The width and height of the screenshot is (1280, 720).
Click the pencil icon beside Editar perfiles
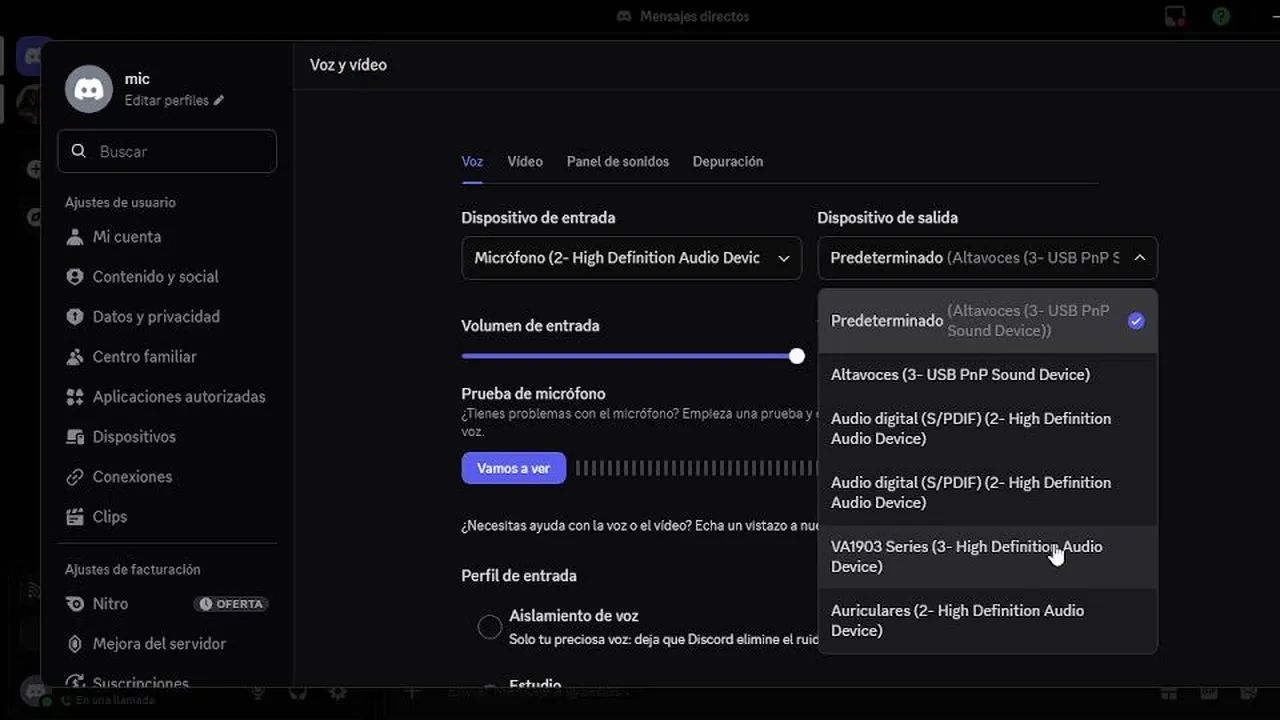click(219, 101)
